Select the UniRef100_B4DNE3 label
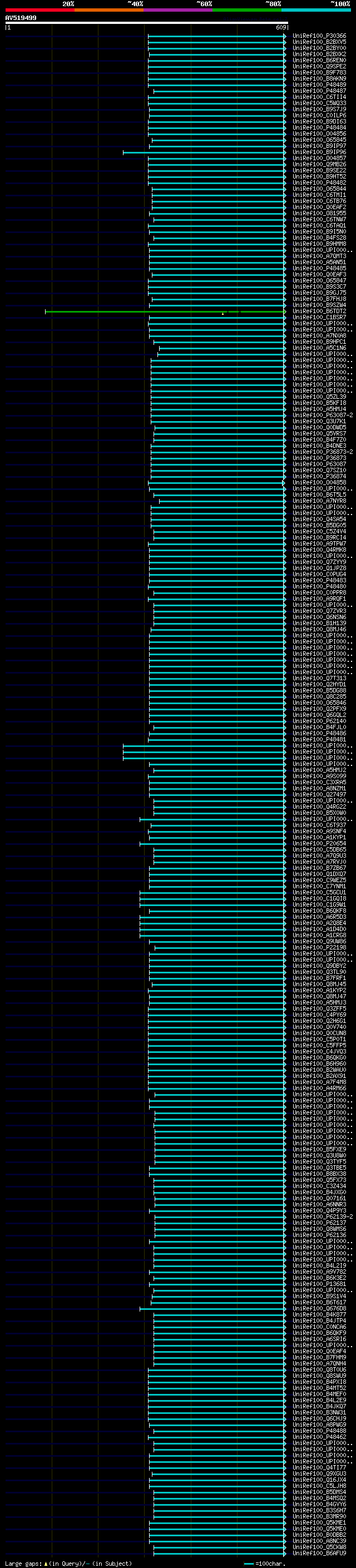356x1568 pixels. [x=319, y=446]
